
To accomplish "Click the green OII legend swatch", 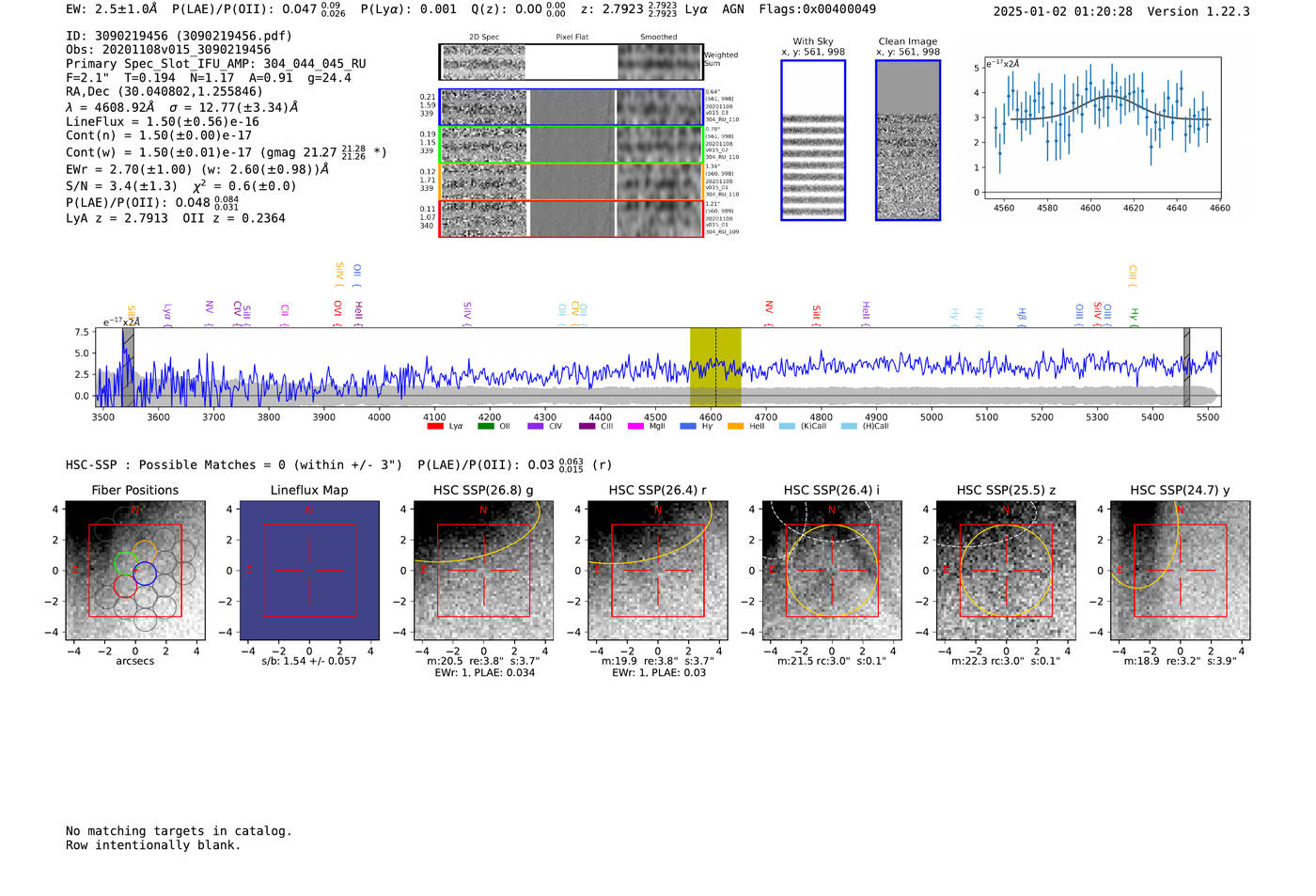I will tap(485, 427).
